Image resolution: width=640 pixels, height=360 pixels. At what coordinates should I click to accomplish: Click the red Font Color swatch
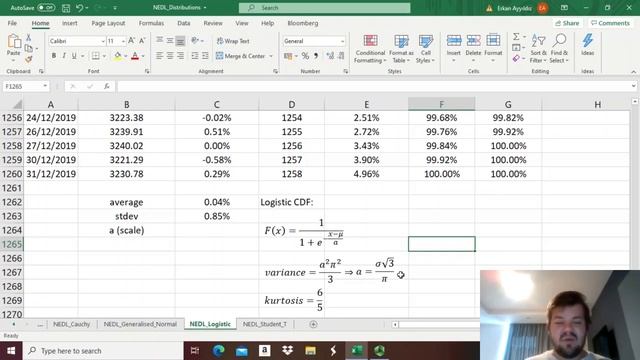(x=135, y=56)
